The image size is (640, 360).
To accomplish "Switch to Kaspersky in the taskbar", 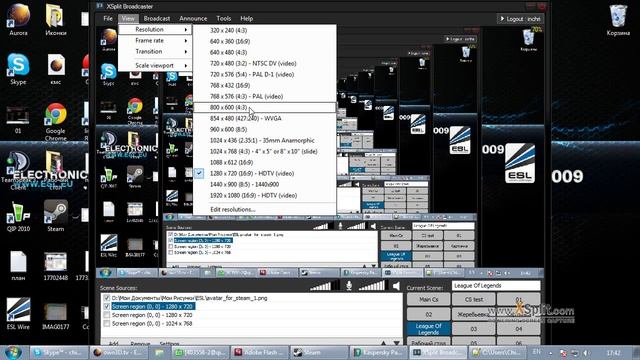I will (378, 353).
